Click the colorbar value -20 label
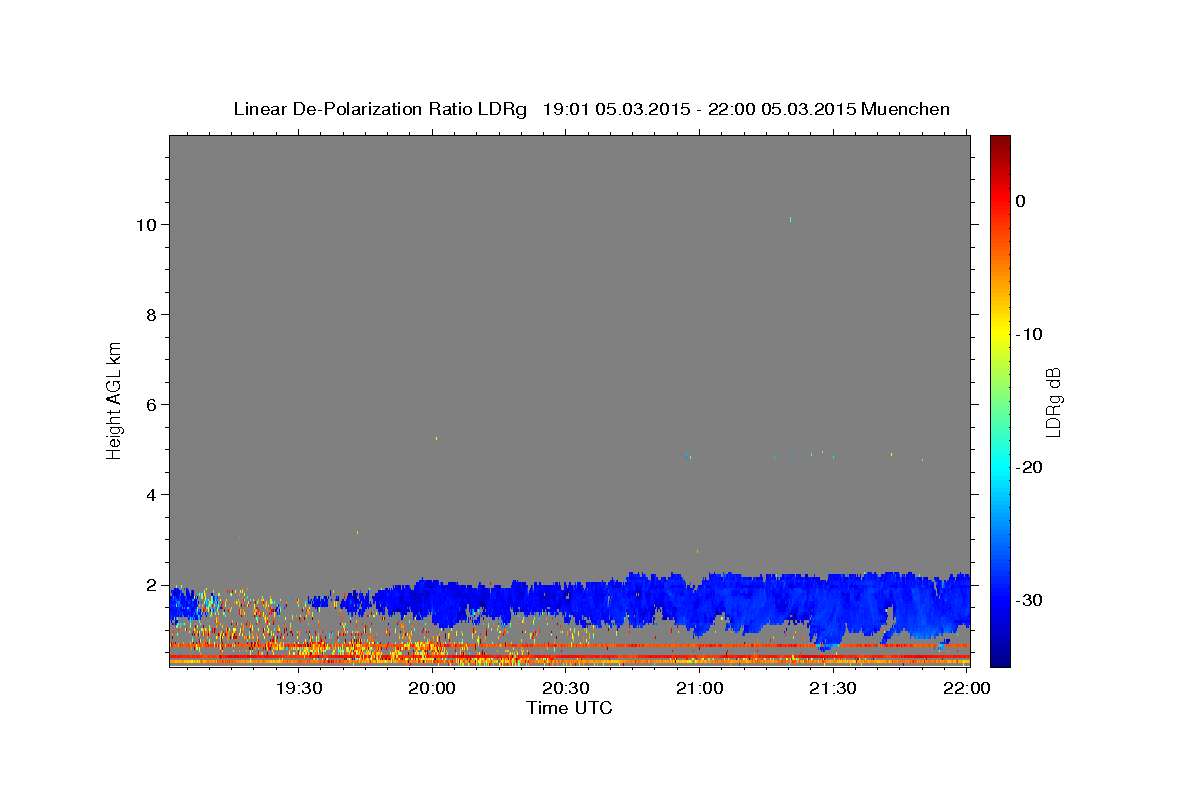The width and height of the screenshot is (1200, 800). [1029, 467]
